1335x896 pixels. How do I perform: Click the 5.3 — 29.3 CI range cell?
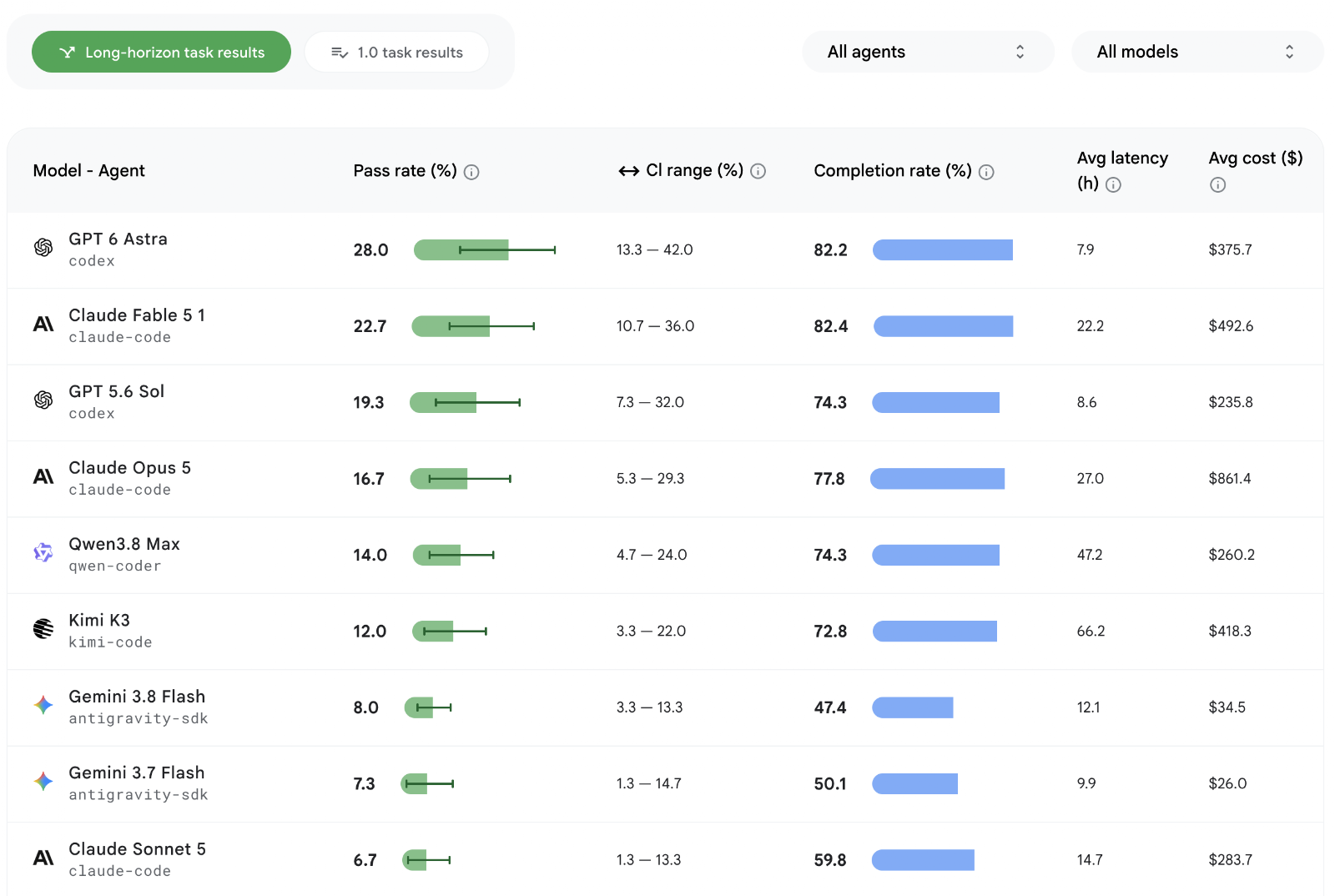point(650,478)
